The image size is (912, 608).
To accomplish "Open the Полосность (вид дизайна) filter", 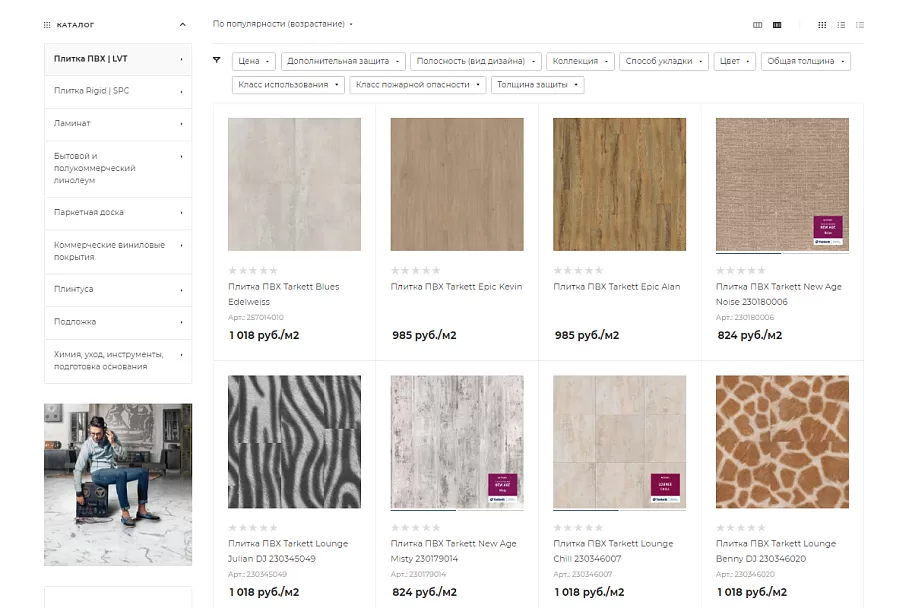I will tap(476, 61).
